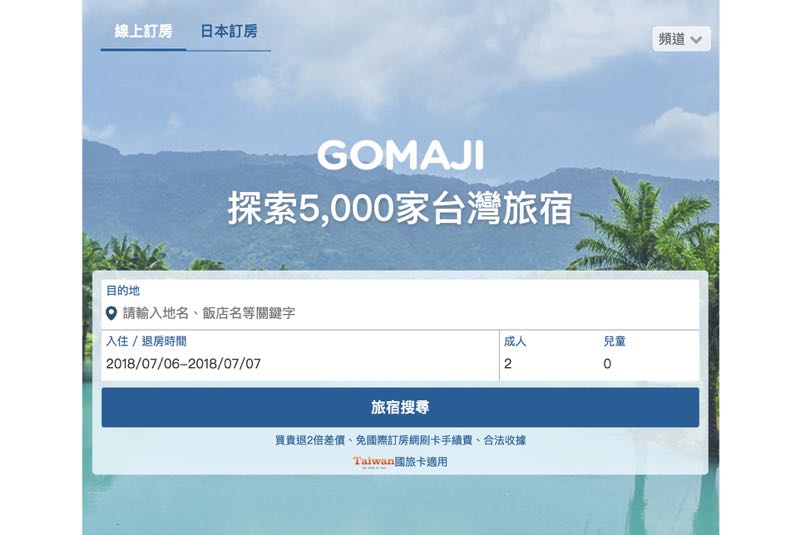Screen dimensions: 800x535
Task: Focus the destination keyword input field
Action: click(x=401, y=313)
